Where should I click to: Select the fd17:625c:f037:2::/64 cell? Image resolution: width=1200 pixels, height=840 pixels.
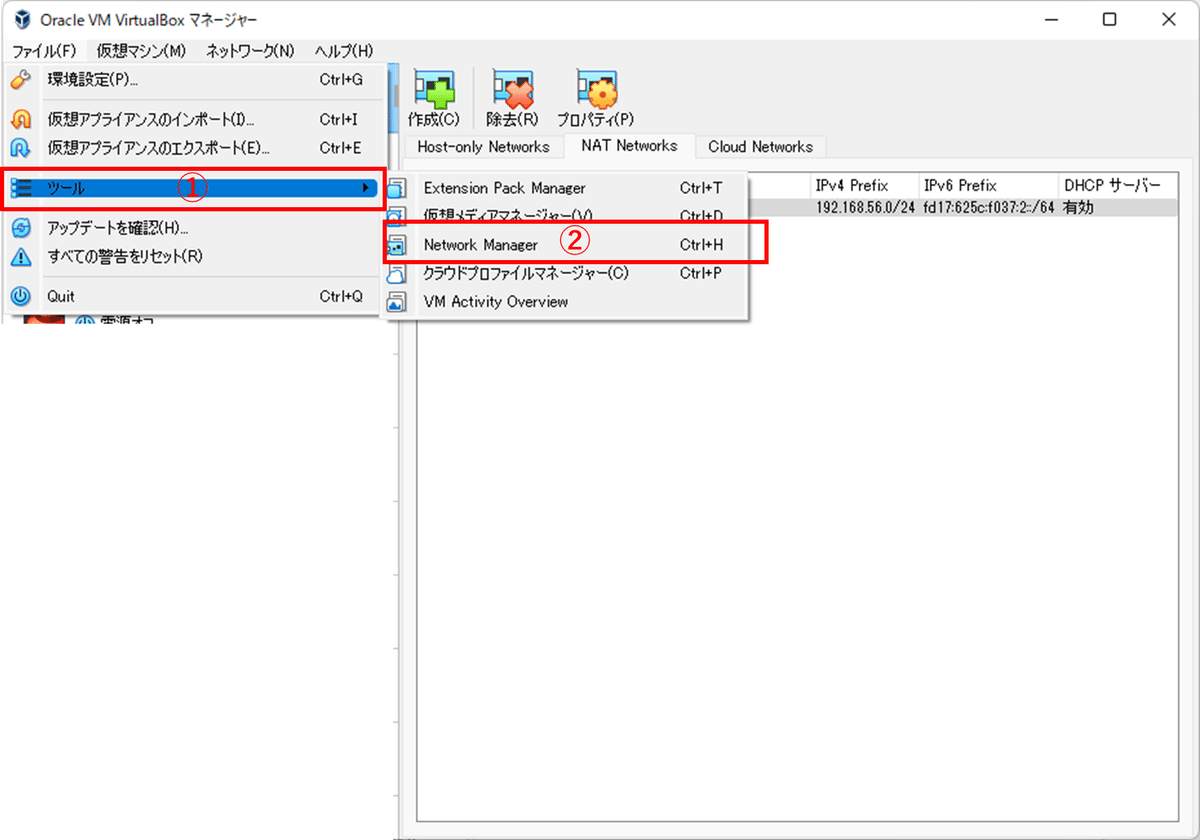coord(988,207)
